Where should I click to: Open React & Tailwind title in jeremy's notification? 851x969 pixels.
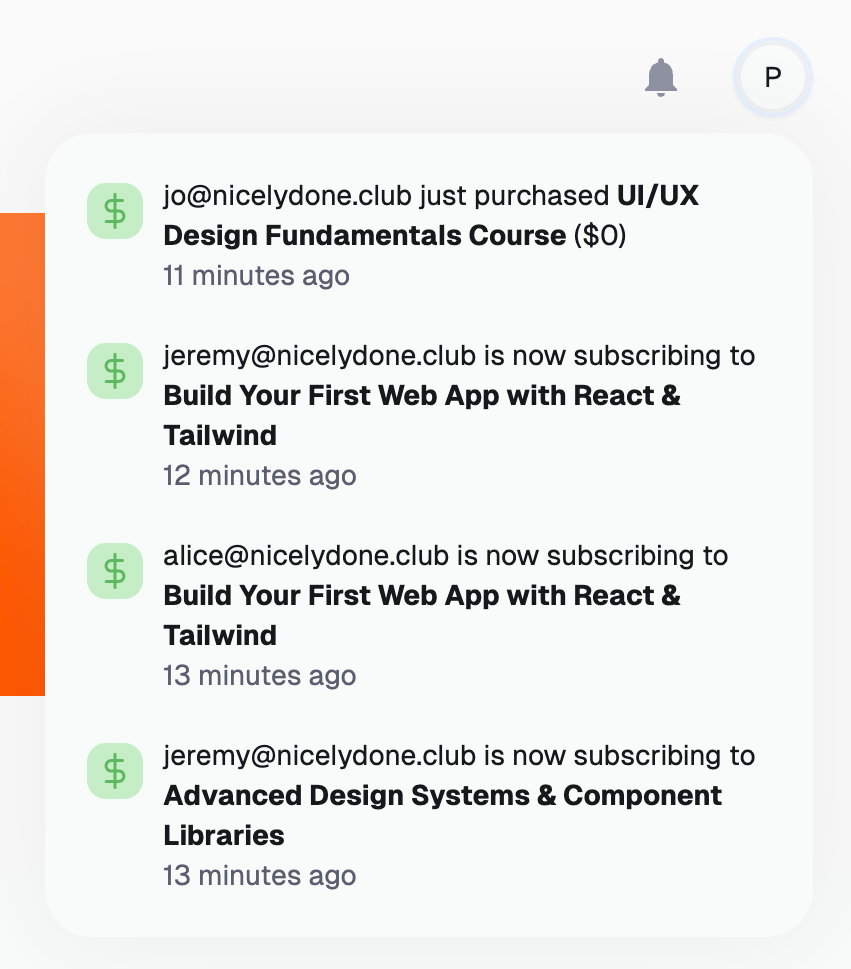(x=421, y=396)
